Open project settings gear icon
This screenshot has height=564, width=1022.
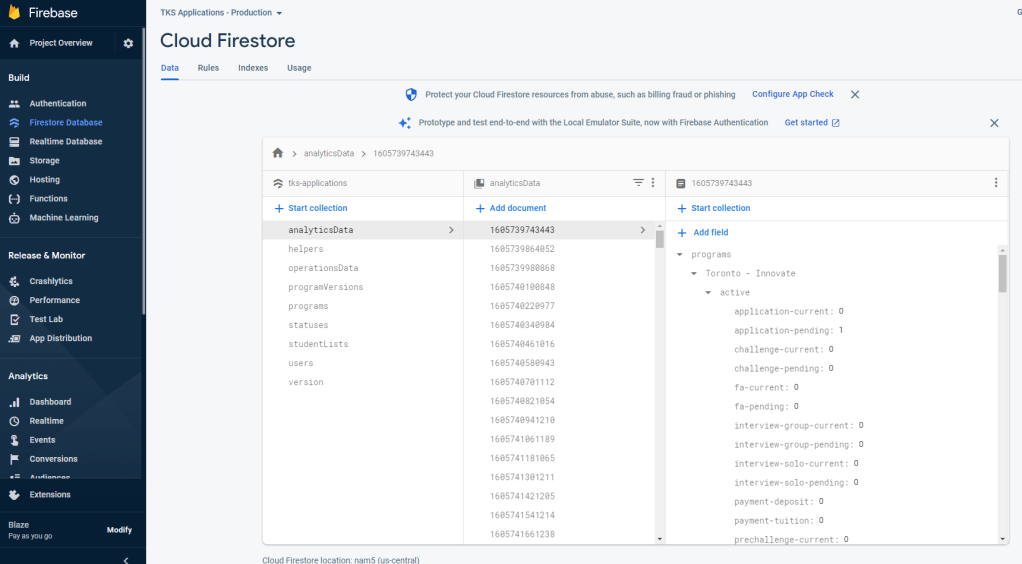tap(128, 43)
